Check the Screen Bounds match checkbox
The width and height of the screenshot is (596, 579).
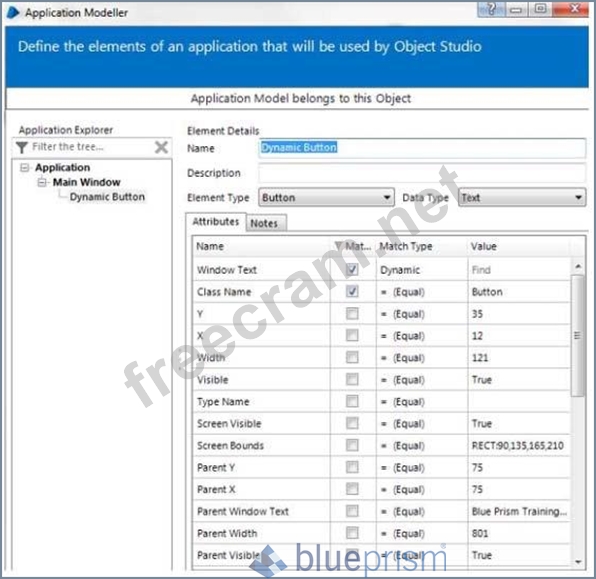(x=352, y=445)
